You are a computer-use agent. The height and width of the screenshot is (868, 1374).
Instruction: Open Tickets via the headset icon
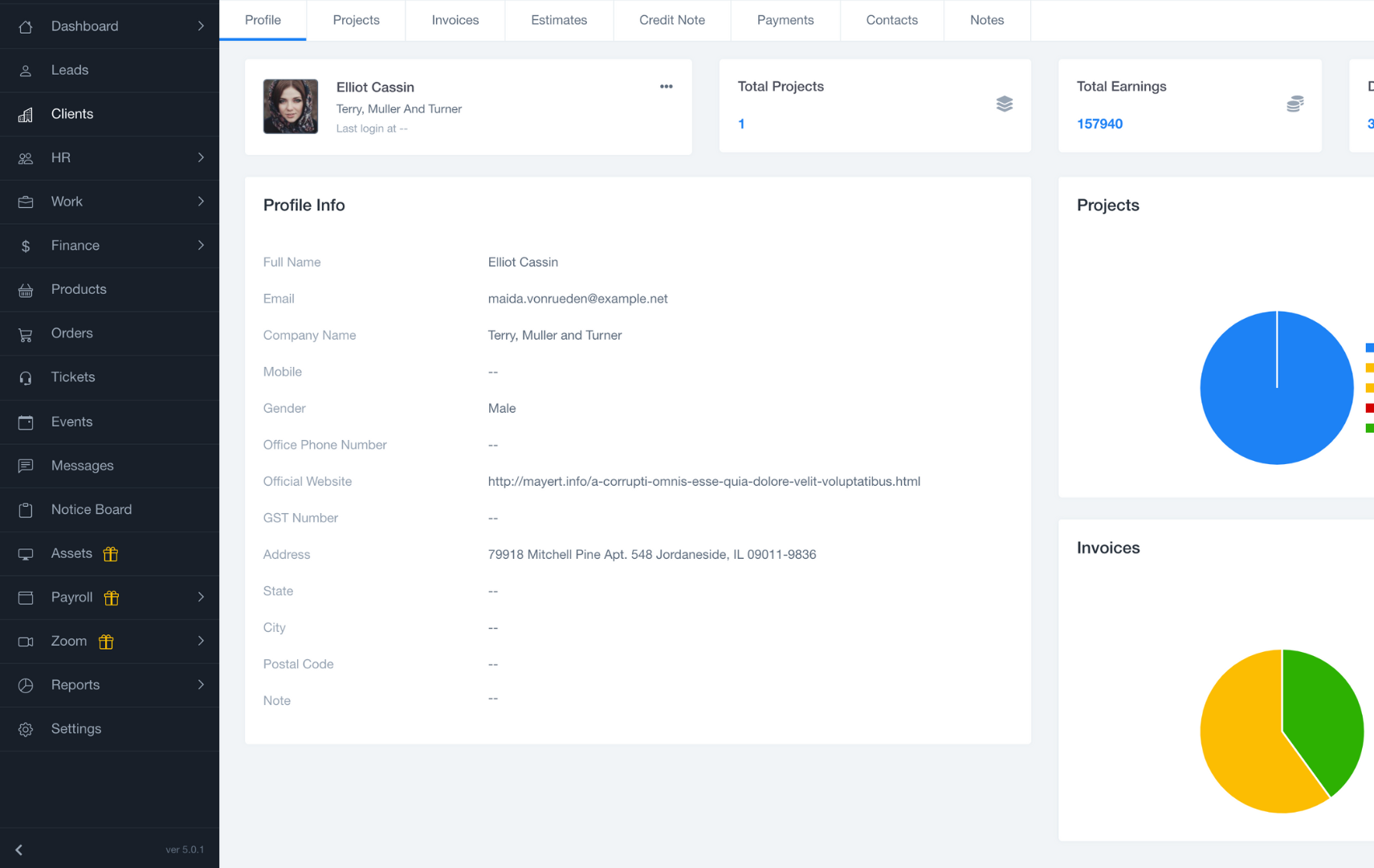click(x=26, y=377)
